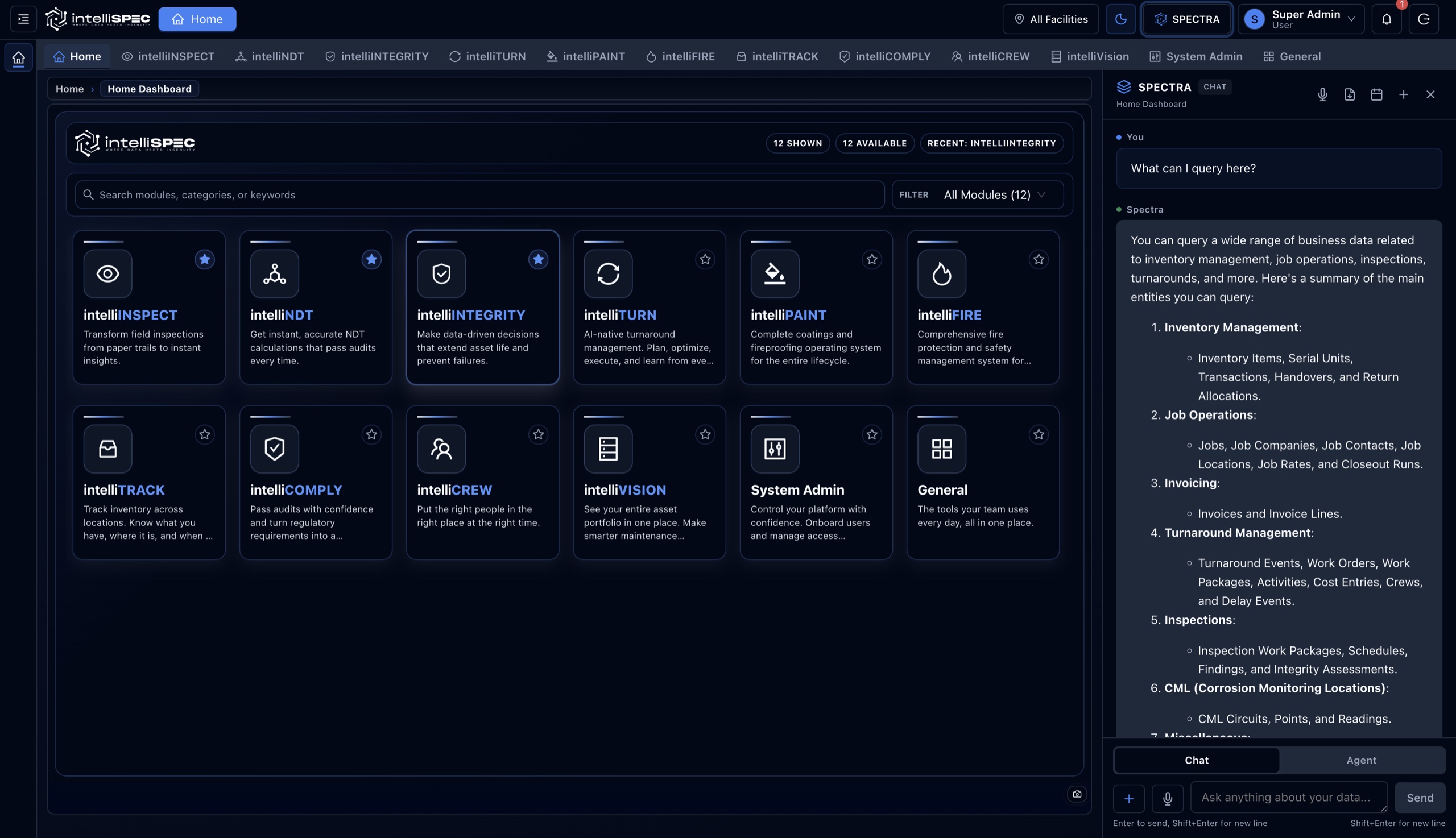The image size is (1456, 838).
Task: Toggle the sidebar menu collapse icon
Action: pos(24,19)
